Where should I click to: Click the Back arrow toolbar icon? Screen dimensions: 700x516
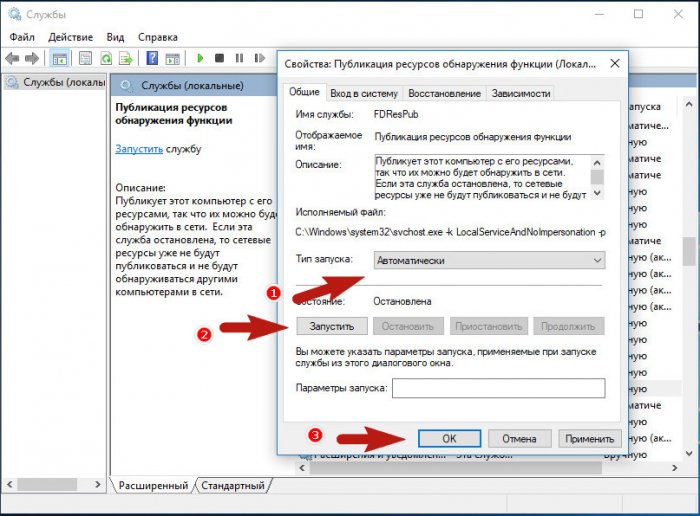(x=12, y=58)
